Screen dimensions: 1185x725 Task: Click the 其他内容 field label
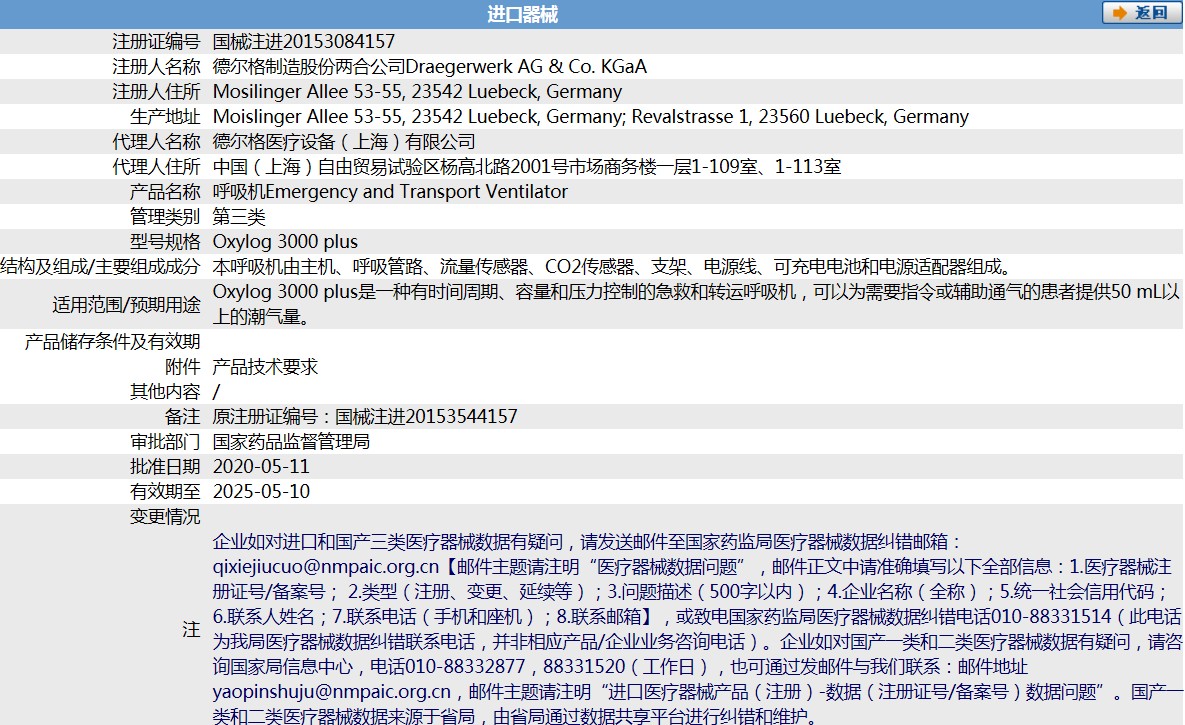click(x=165, y=392)
